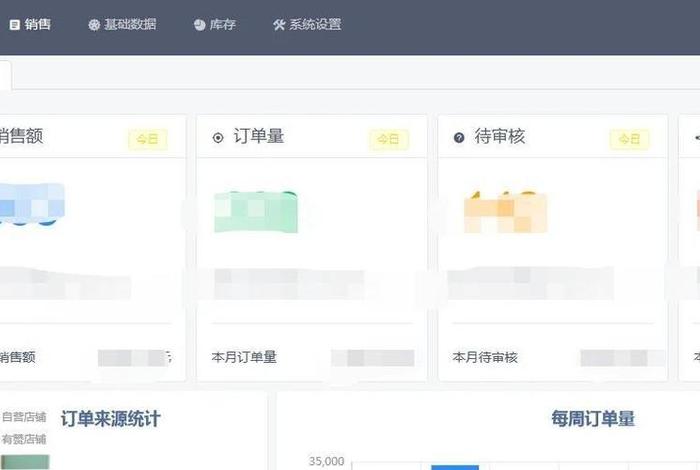Click the 35,000 axis label
The image size is (700, 470).
(x=326, y=461)
